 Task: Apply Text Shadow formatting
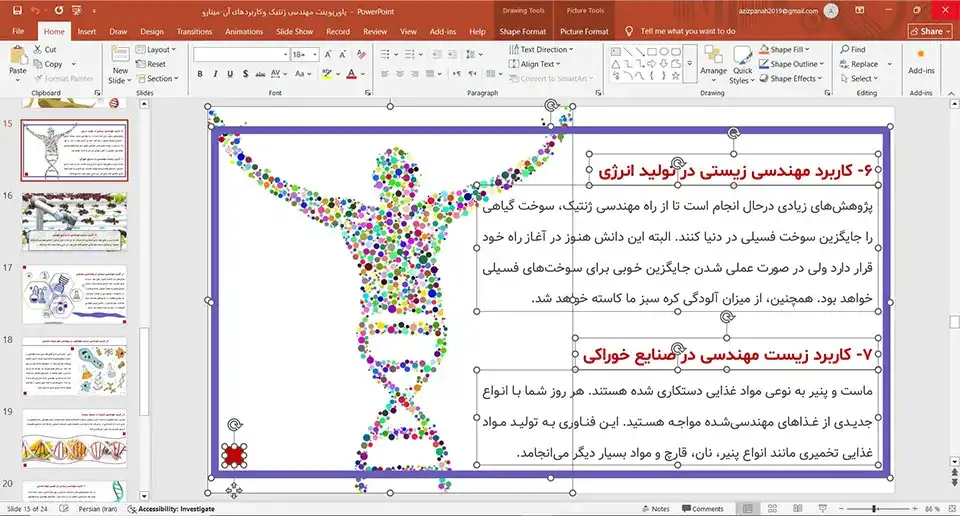(246, 74)
